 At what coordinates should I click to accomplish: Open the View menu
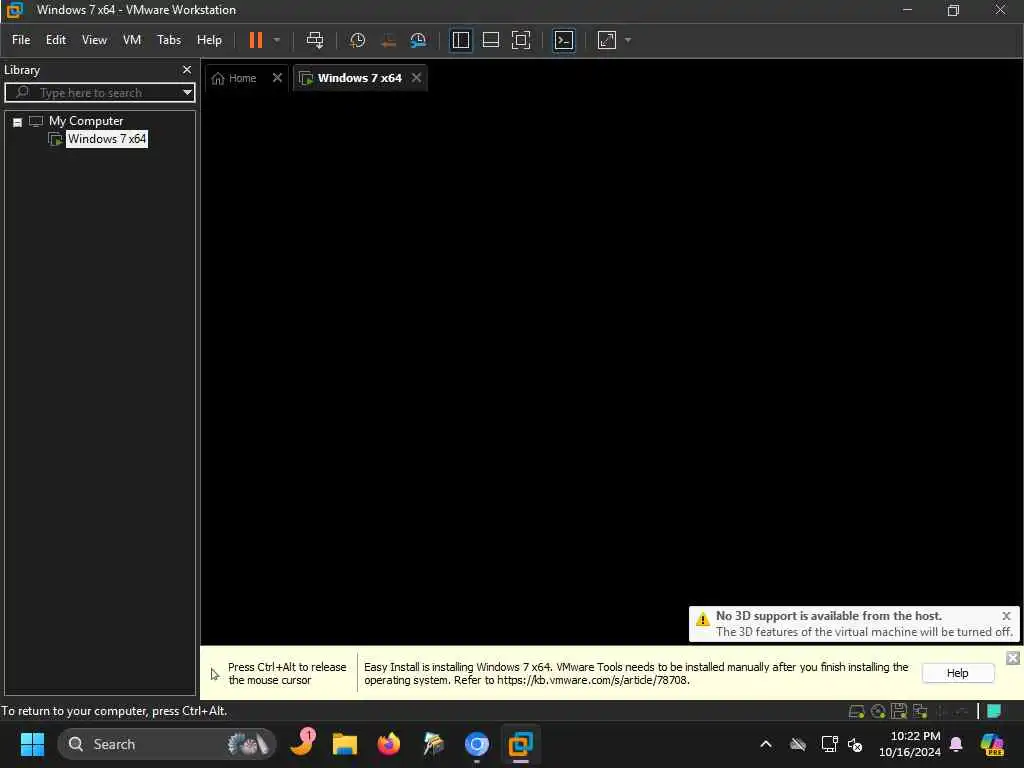94,40
